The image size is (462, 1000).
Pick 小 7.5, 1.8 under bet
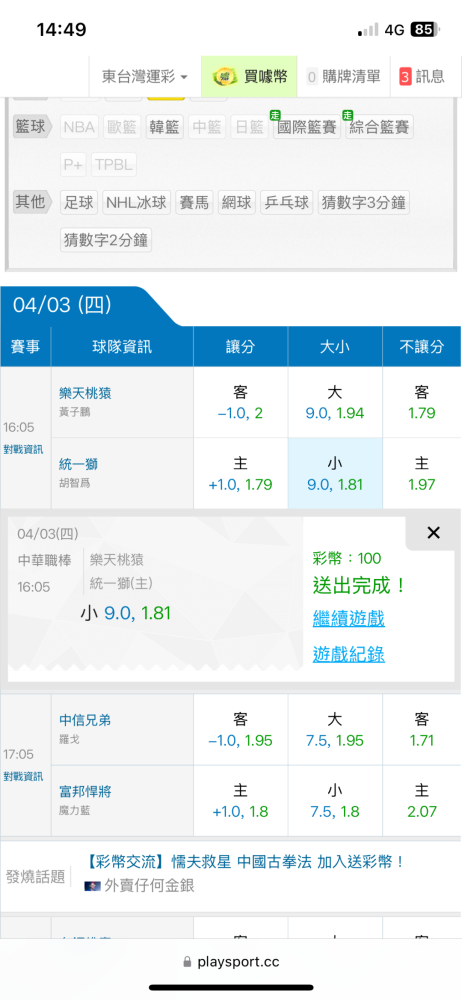pyautogui.click(x=335, y=800)
